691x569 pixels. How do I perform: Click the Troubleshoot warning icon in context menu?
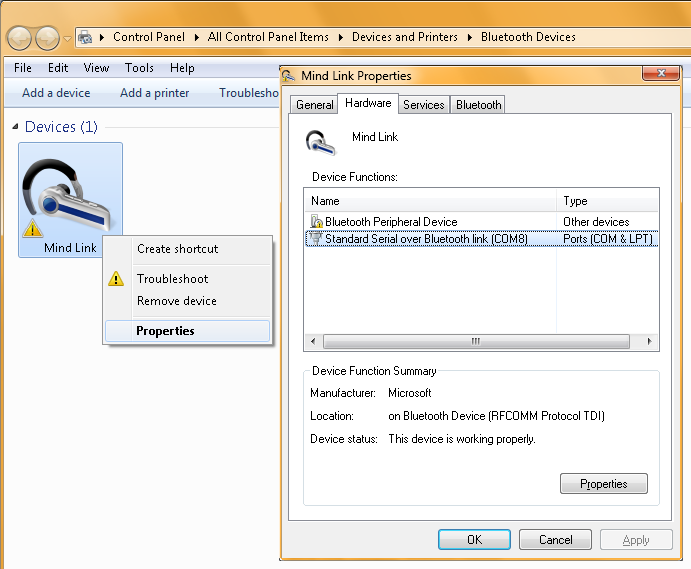117,279
